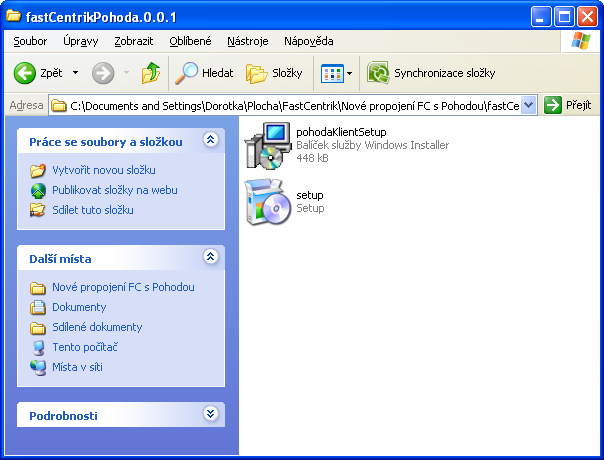
Task: Open the Sdílené dokumenty link
Action: point(97,327)
